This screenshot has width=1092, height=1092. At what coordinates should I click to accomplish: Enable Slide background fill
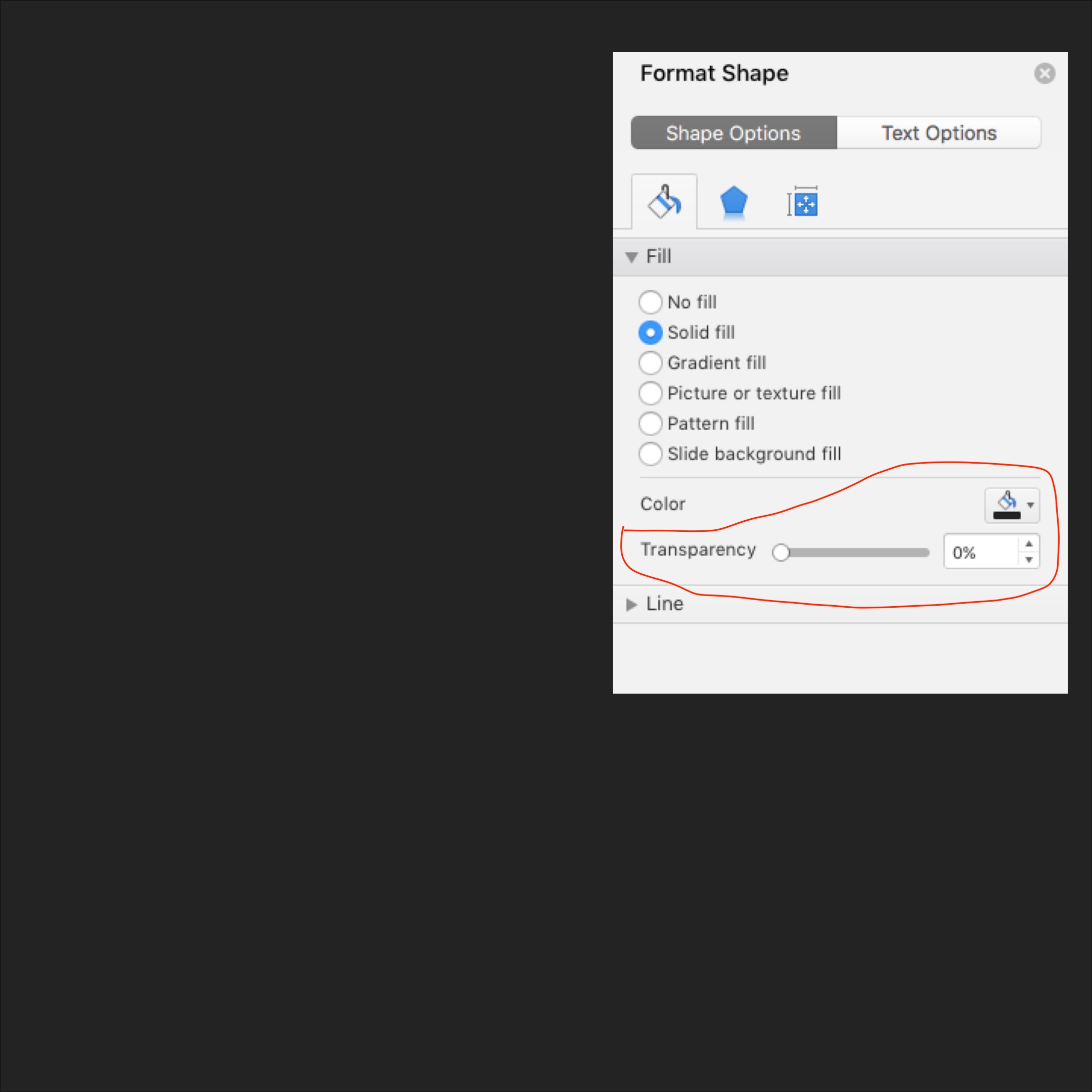click(x=650, y=453)
